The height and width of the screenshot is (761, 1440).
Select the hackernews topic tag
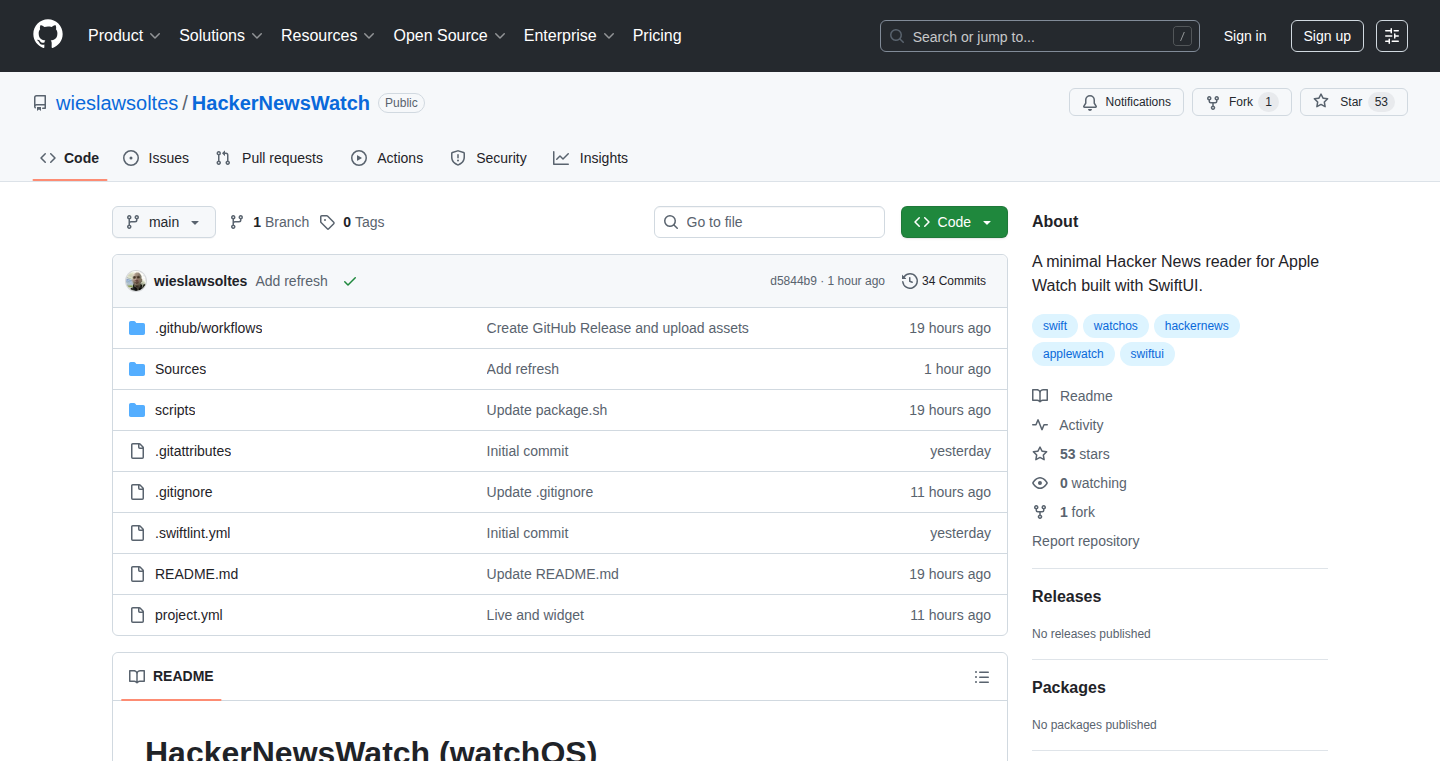pos(1197,326)
